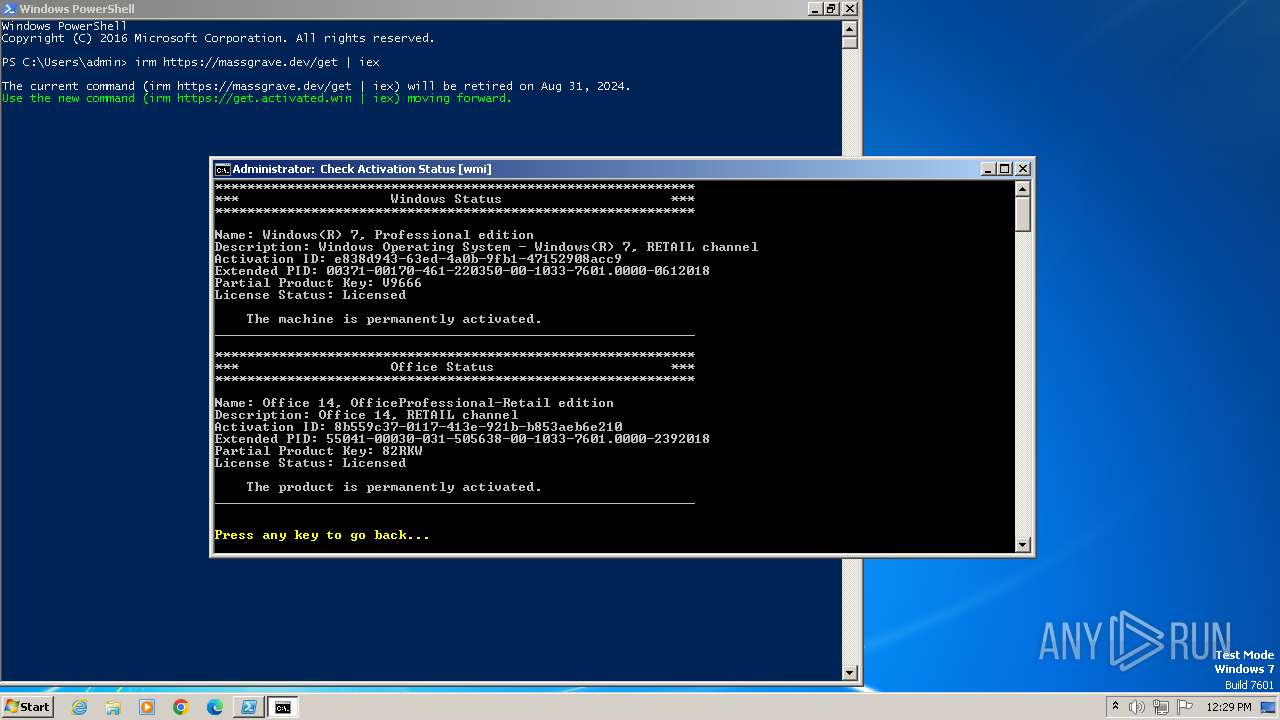Click 'Name: Windows(R) 7, Professional edition' line

[x=374, y=235]
